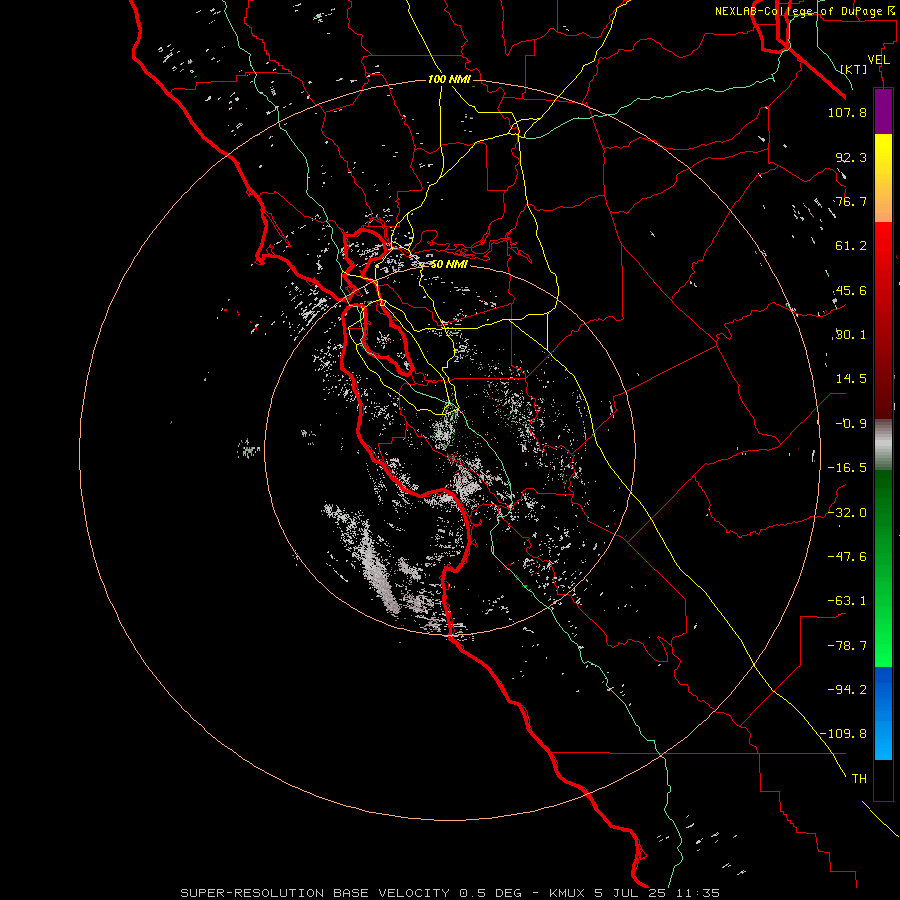Click the 107.8 legend value
900x900 pixels.
(x=847, y=112)
